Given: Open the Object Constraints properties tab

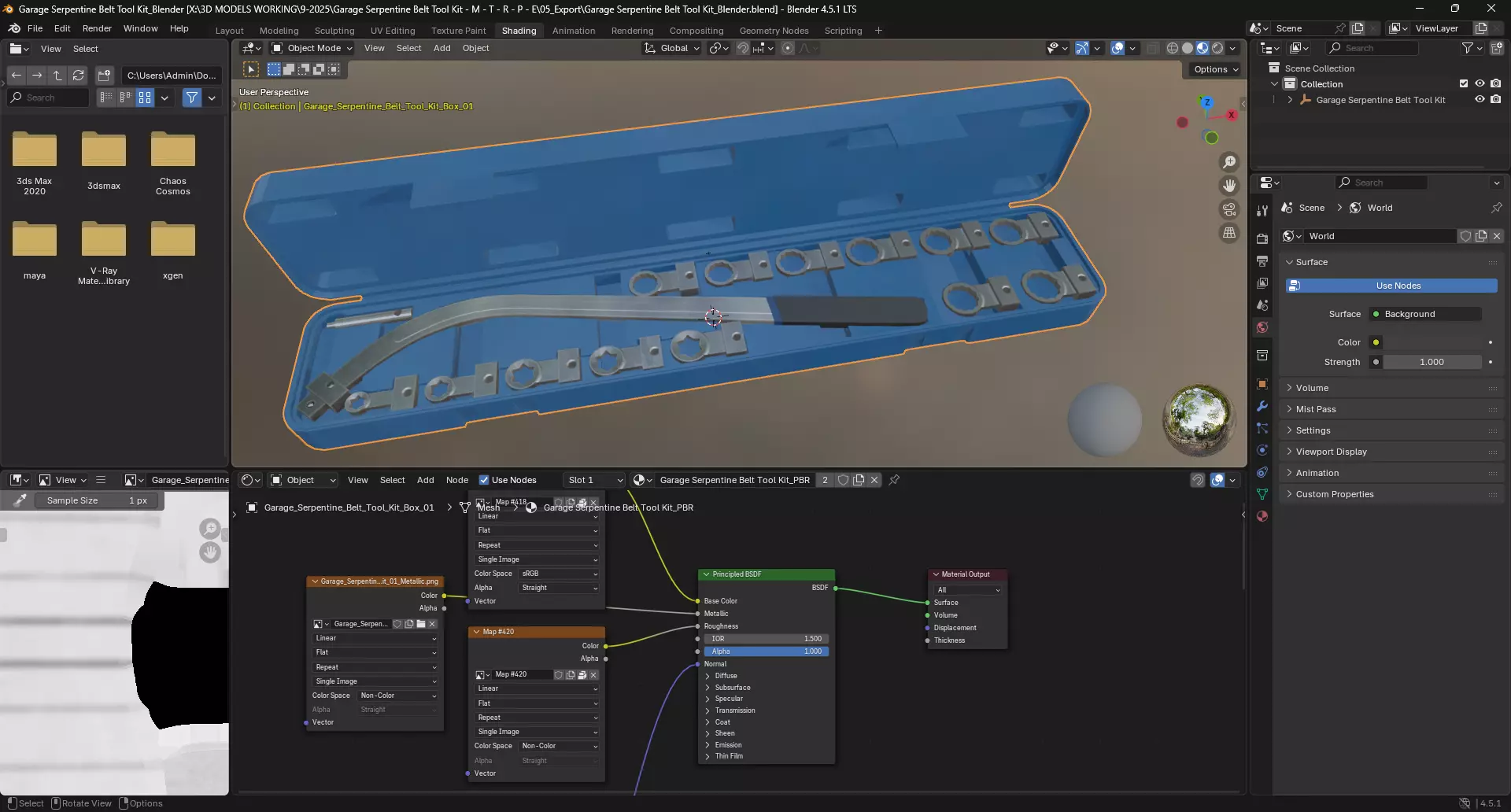Looking at the screenshot, I should [1262, 472].
